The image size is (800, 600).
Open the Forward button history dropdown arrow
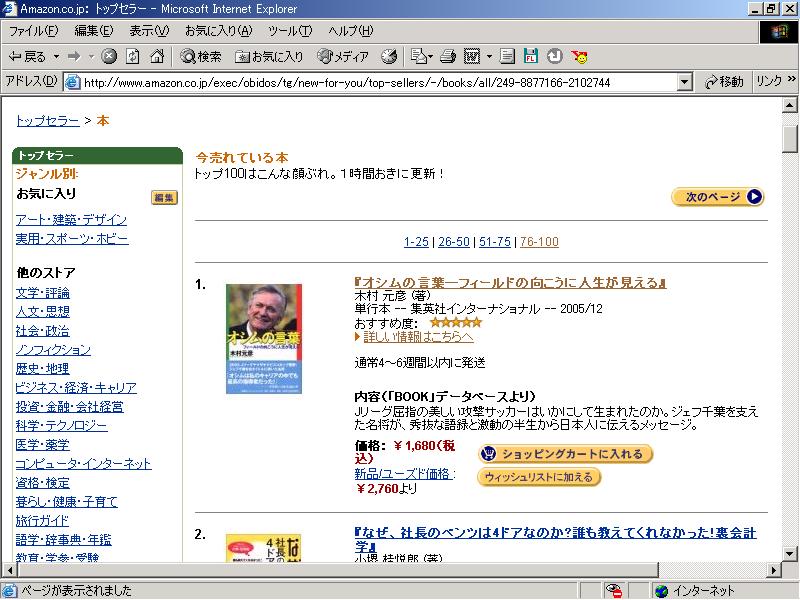91,56
